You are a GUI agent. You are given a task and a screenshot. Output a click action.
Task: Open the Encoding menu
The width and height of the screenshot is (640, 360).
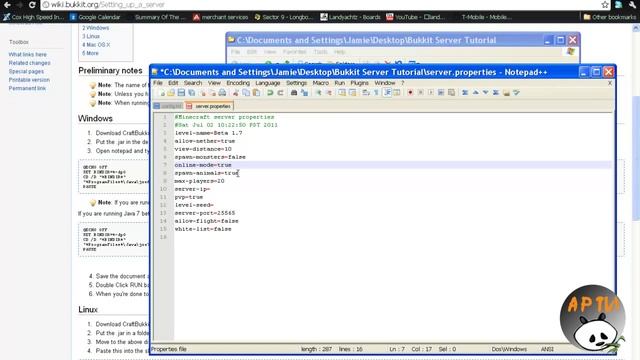(x=238, y=83)
